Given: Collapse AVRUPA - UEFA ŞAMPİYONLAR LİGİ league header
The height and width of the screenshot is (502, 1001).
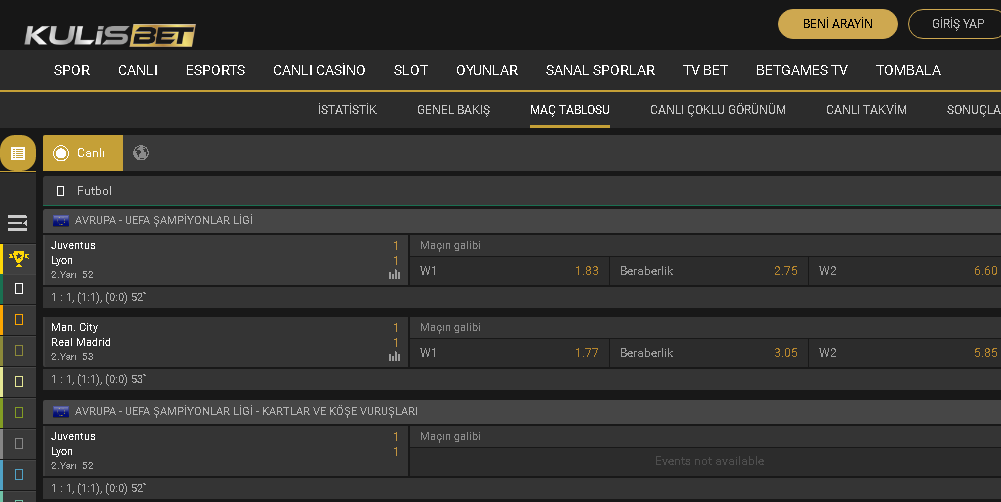Looking at the screenshot, I should [522, 220].
